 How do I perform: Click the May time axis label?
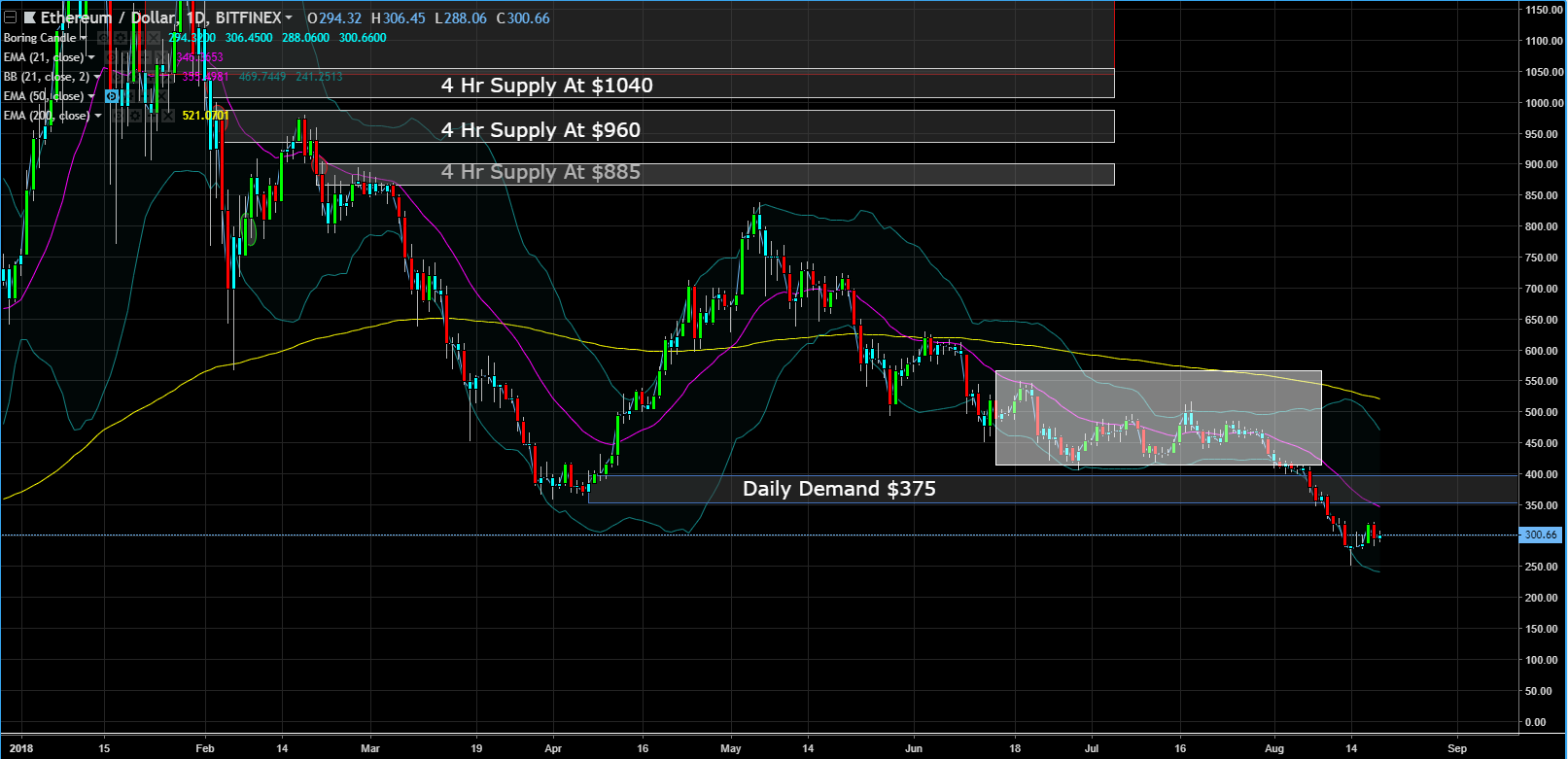coord(731,748)
